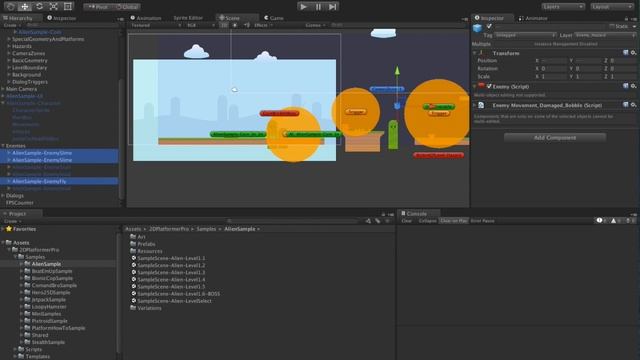This screenshot has height=360, width=640.
Task: Disable the Enemy (Script) component checkbox
Action: click(x=489, y=86)
